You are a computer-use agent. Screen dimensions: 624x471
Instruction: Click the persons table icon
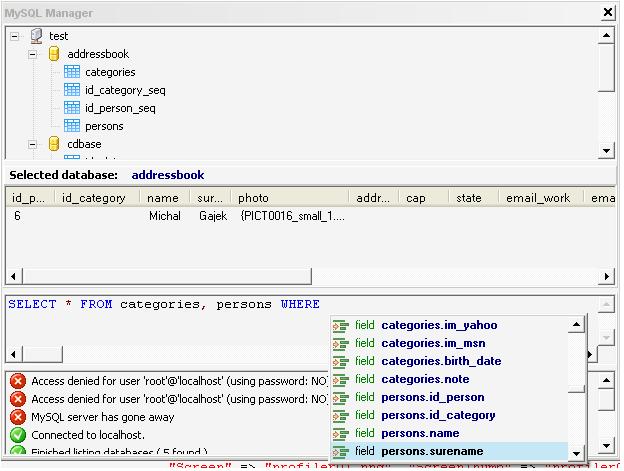[x=72, y=126]
